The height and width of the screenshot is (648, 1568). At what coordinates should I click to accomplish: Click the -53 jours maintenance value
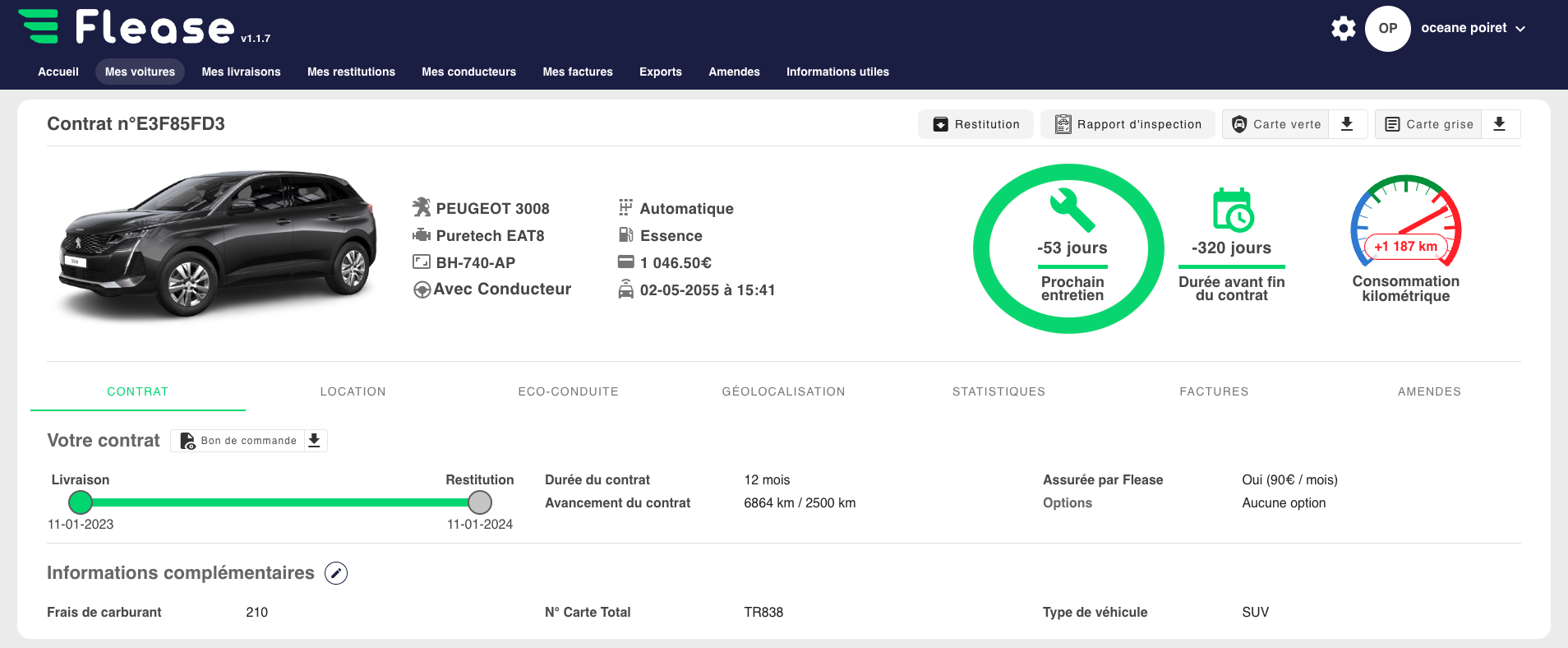coord(1072,248)
